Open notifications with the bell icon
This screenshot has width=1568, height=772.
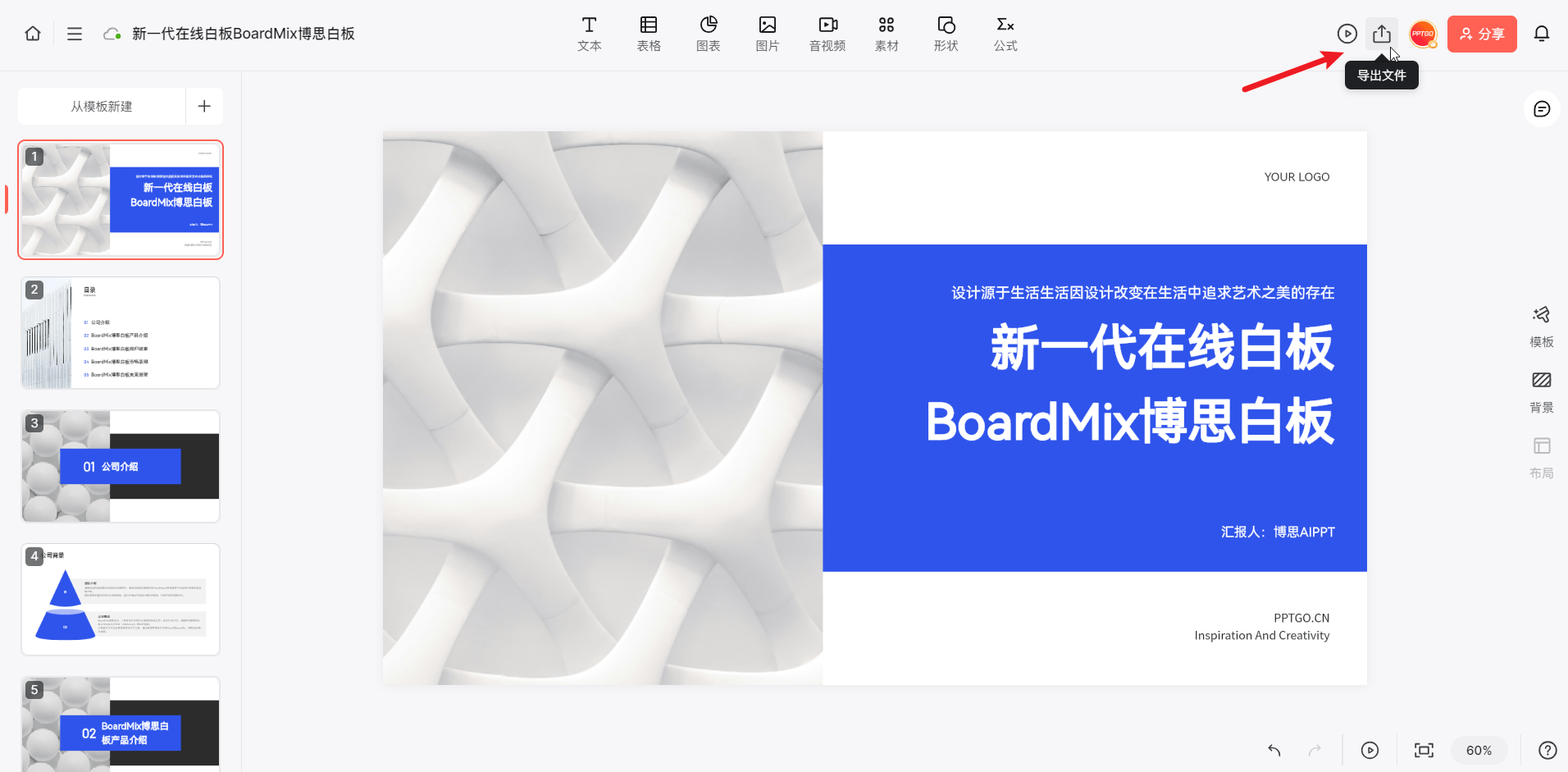(1541, 34)
